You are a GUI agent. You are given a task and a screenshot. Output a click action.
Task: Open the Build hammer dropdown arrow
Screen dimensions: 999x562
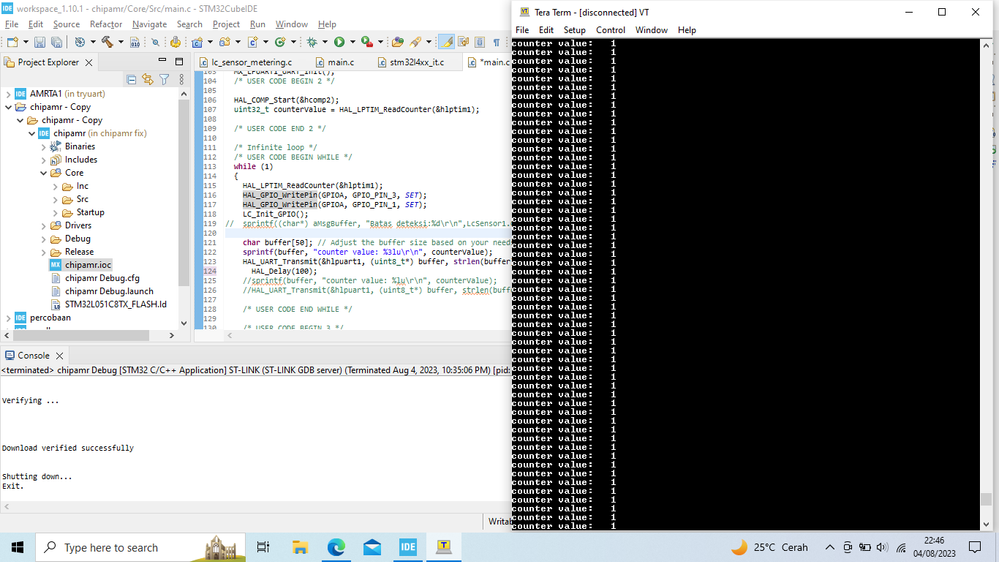(120, 42)
